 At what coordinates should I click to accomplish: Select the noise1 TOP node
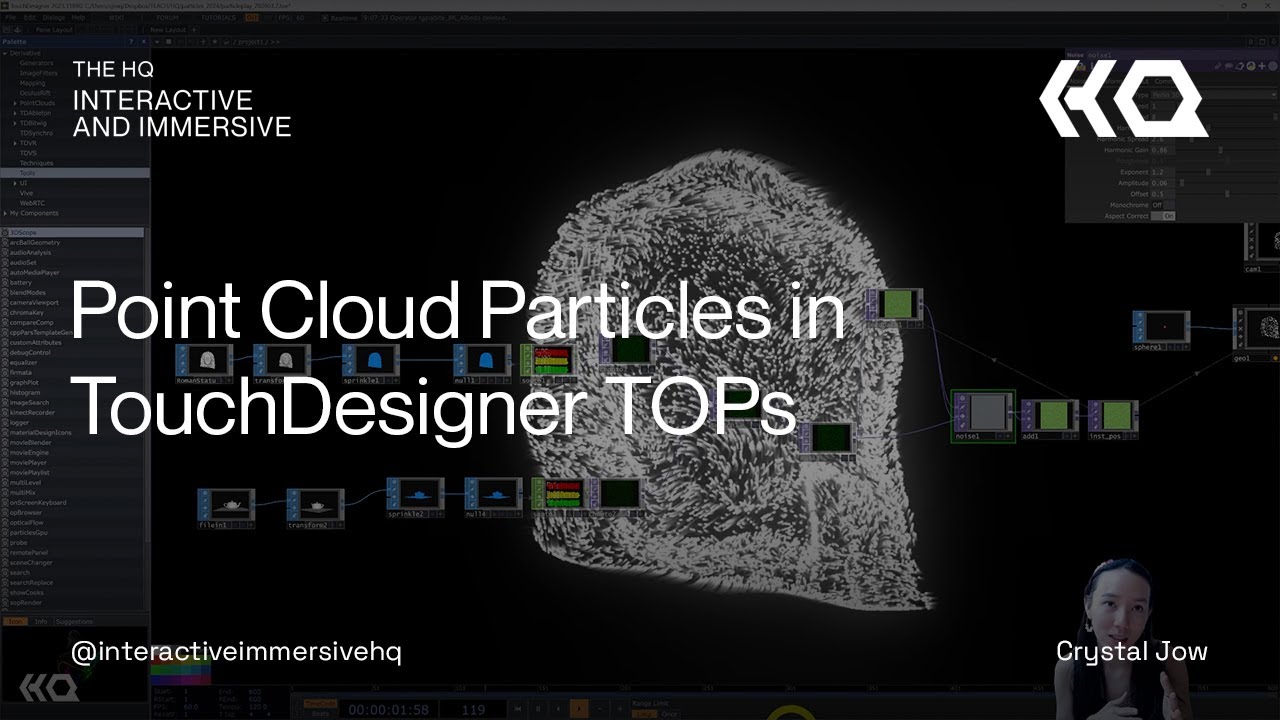[x=983, y=416]
